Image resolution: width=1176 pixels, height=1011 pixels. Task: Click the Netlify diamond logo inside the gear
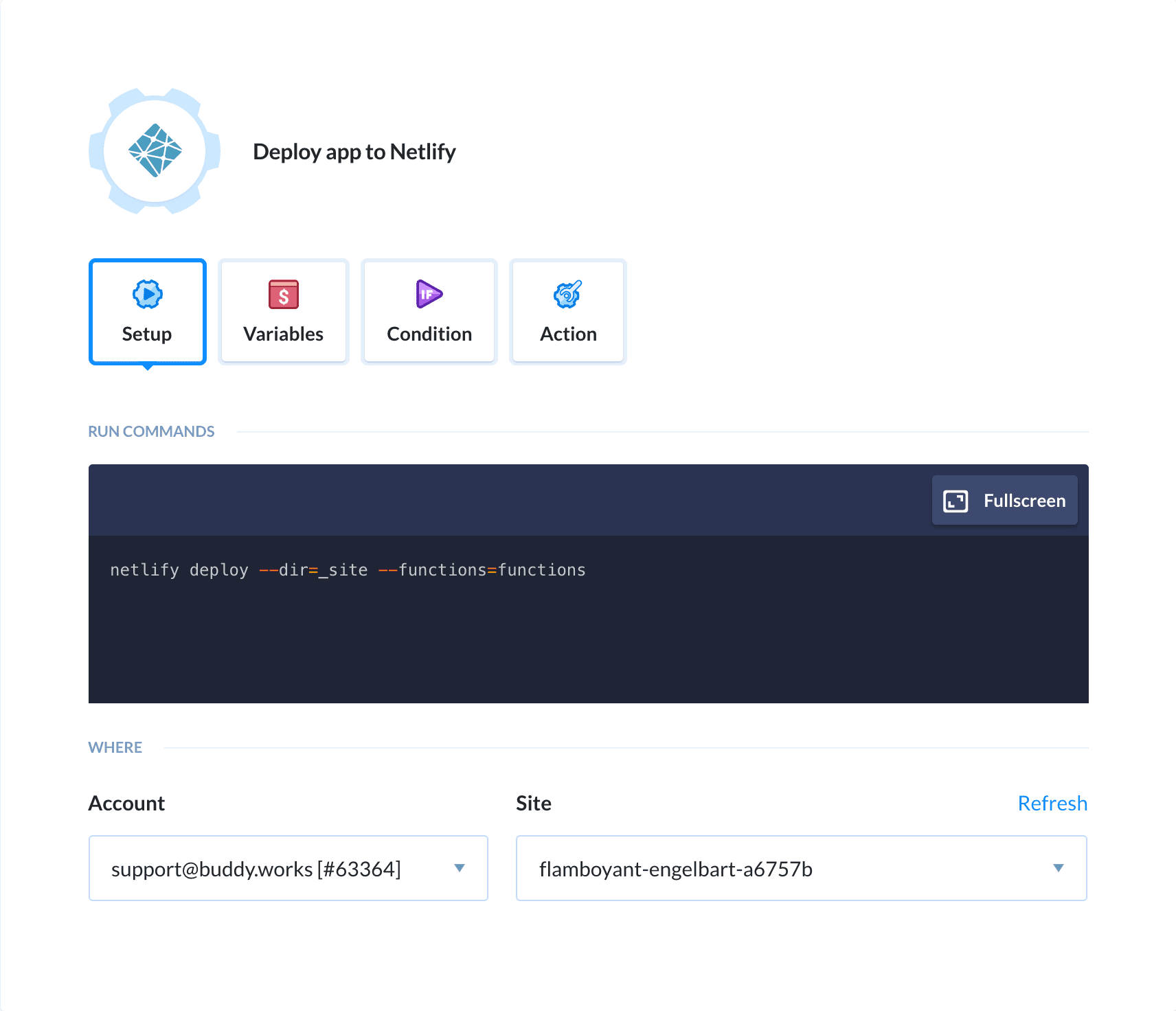click(155, 152)
